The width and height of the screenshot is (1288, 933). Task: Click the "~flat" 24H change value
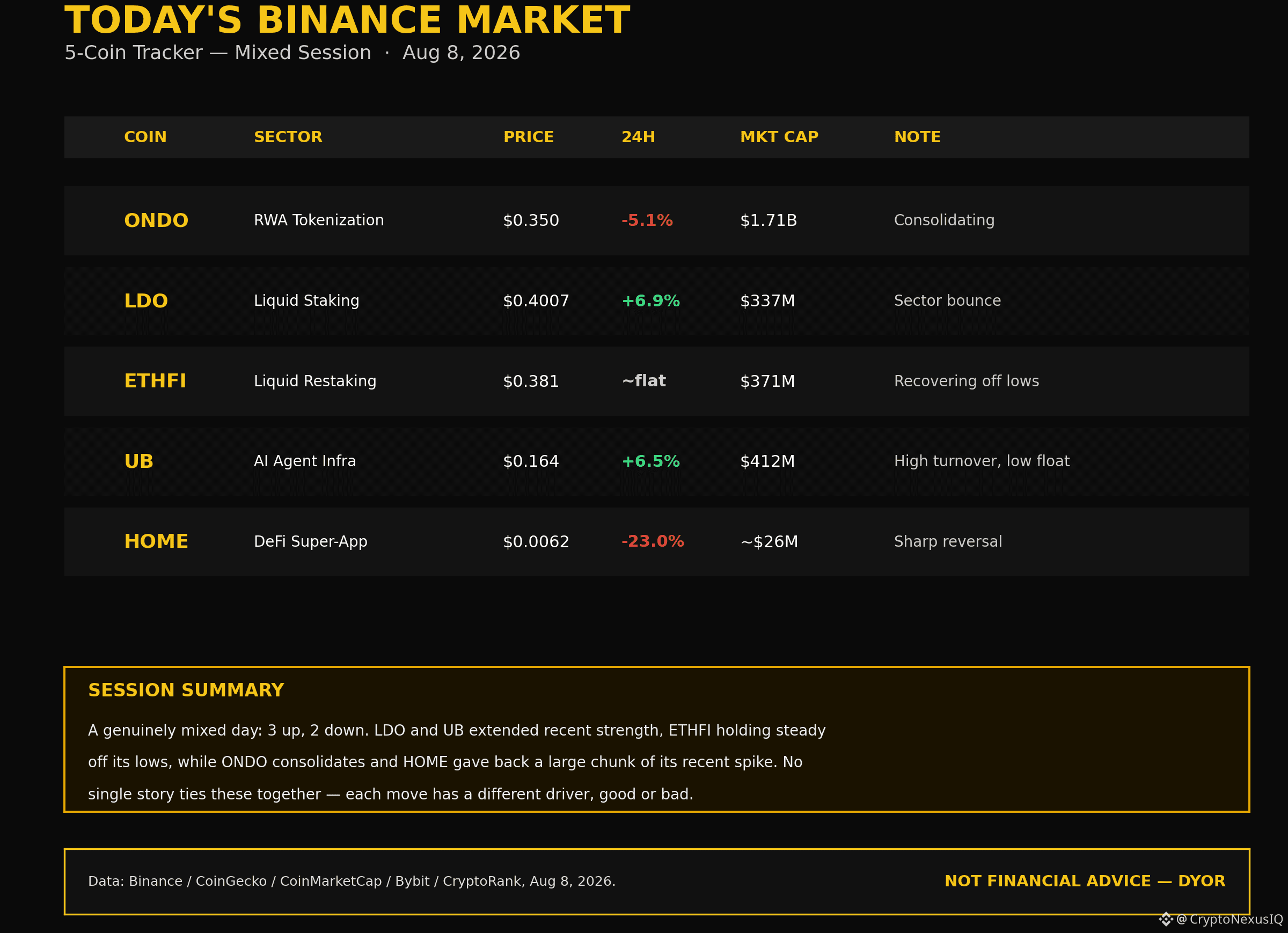click(643, 381)
